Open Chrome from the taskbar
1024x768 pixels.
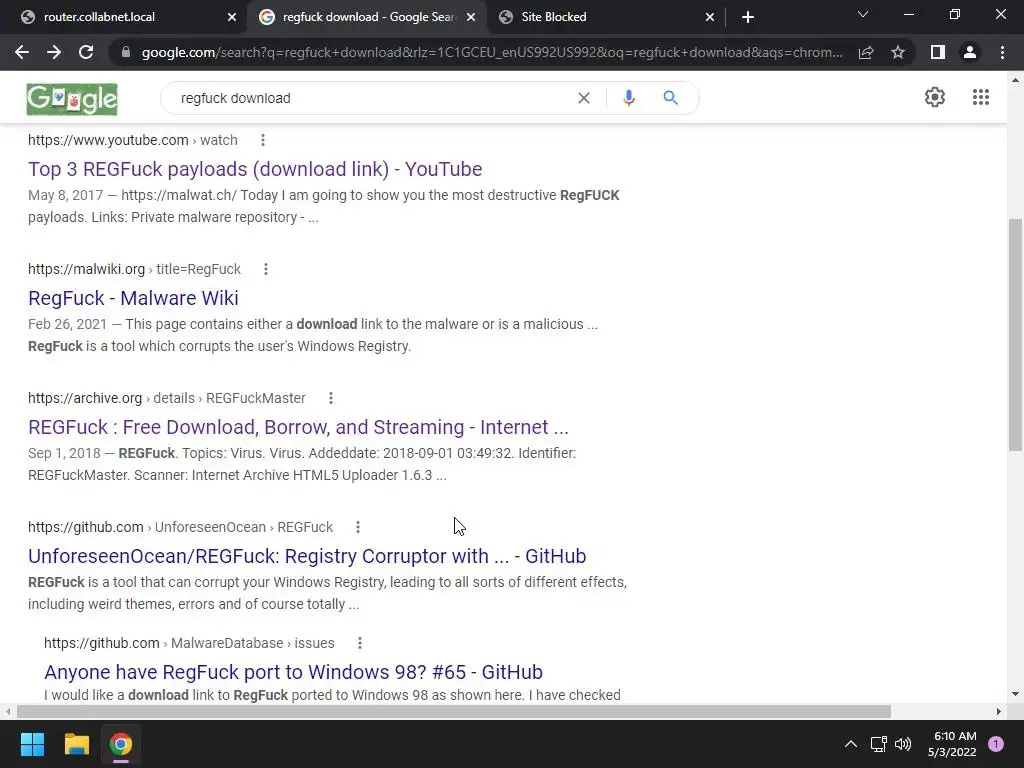(121, 744)
